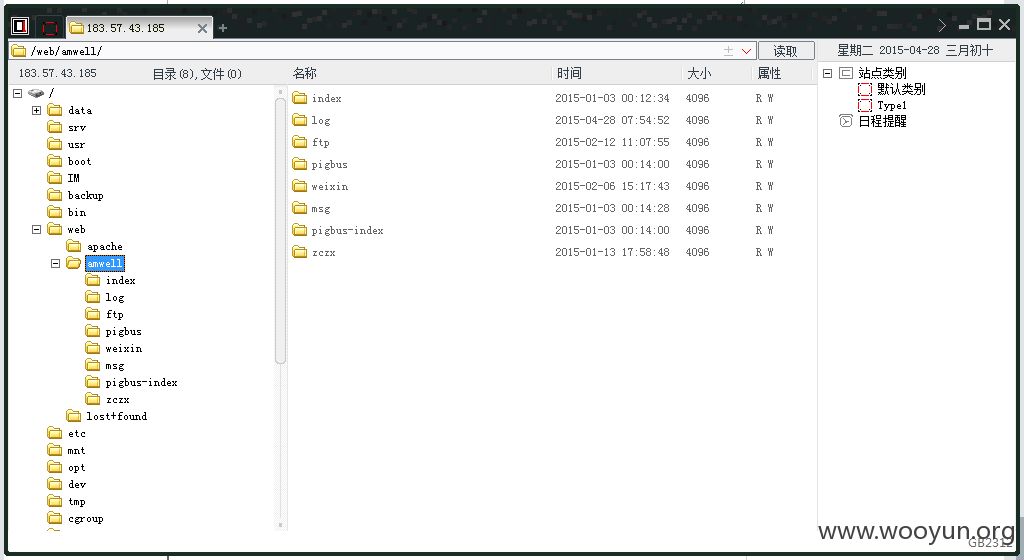Click the zczx folder icon in tree
Image resolution: width=1024 pixels, height=560 pixels.
coord(93,399)
